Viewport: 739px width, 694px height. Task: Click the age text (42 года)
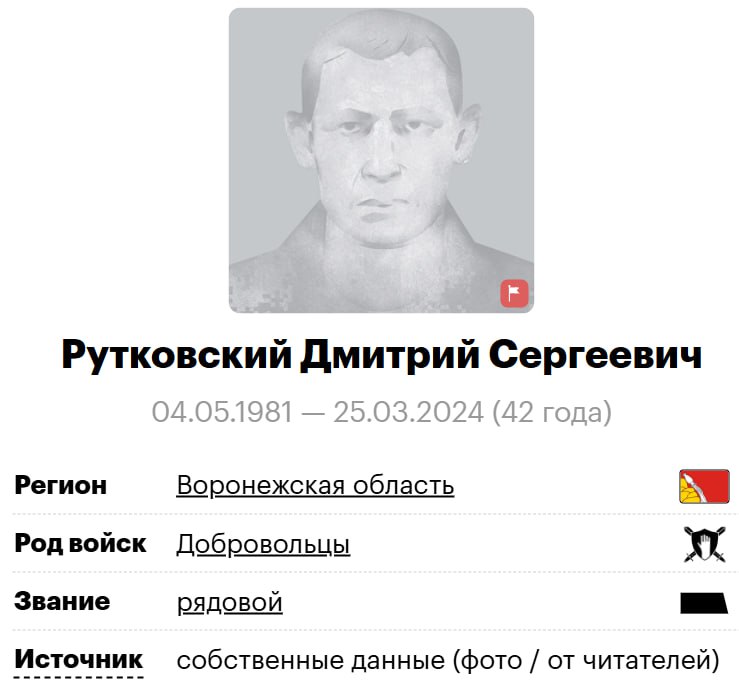(552, 412)
